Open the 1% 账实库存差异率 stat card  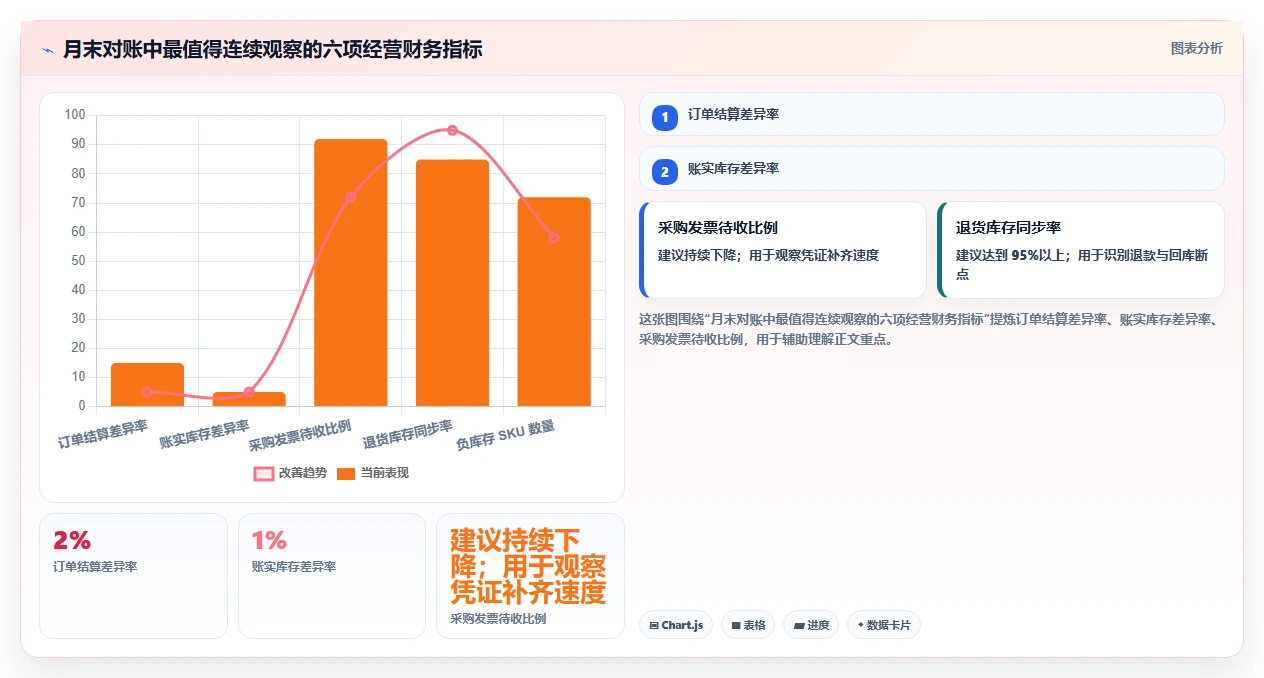332,575
